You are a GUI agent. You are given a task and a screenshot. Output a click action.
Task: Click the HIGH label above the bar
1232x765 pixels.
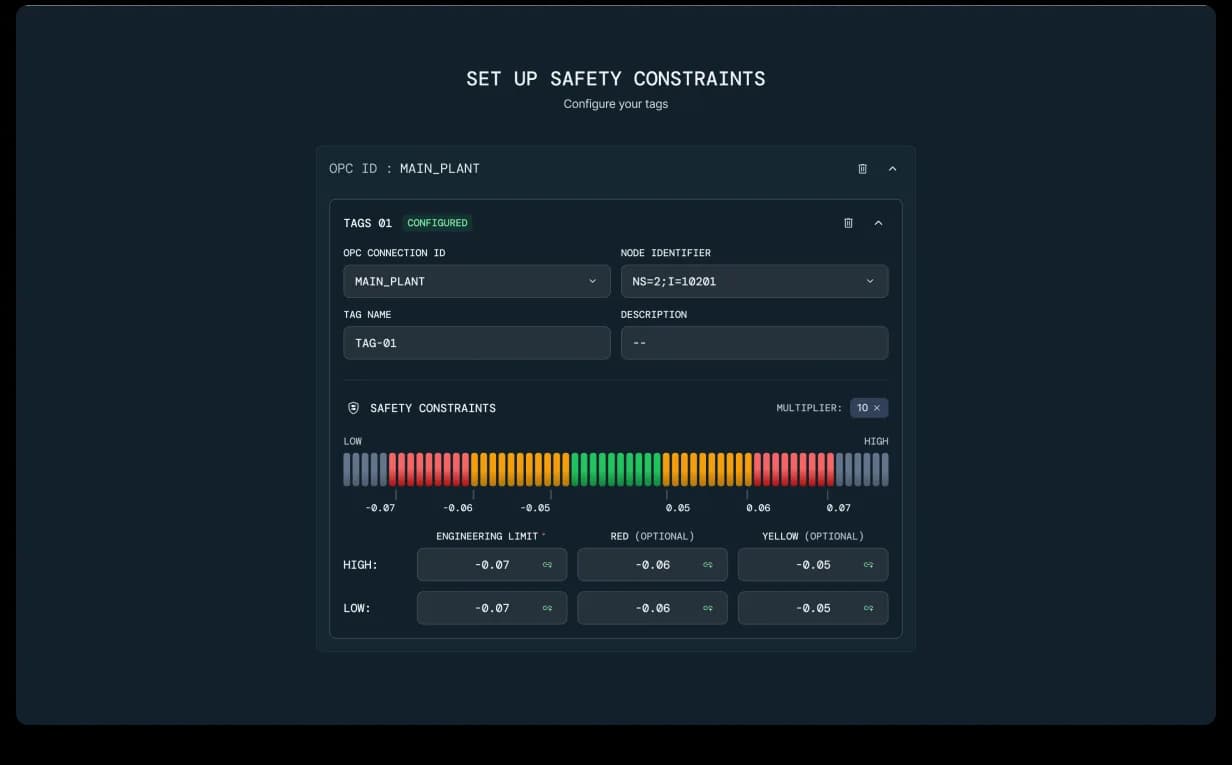pos(876,441)
